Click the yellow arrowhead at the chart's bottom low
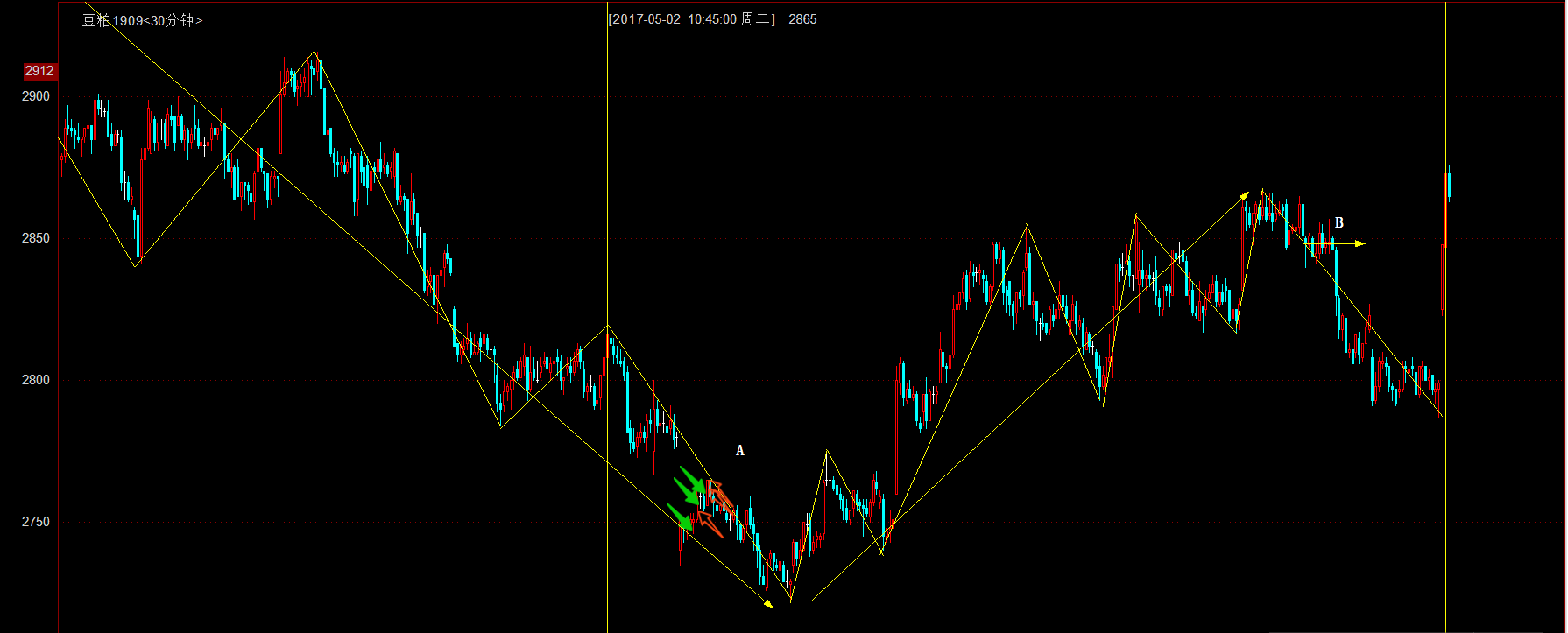The height and width of the screenshot is (633, 1568). [768, 604]
